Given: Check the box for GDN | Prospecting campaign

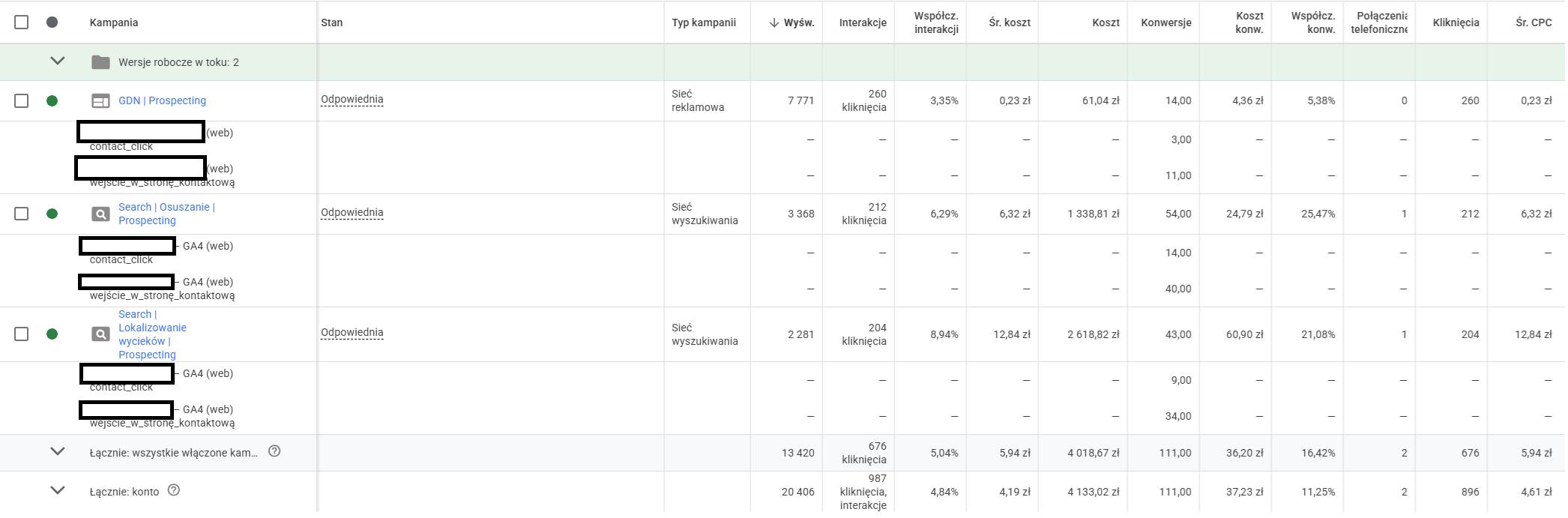Looking at the screenshot, I should click(x=22, y=100).
